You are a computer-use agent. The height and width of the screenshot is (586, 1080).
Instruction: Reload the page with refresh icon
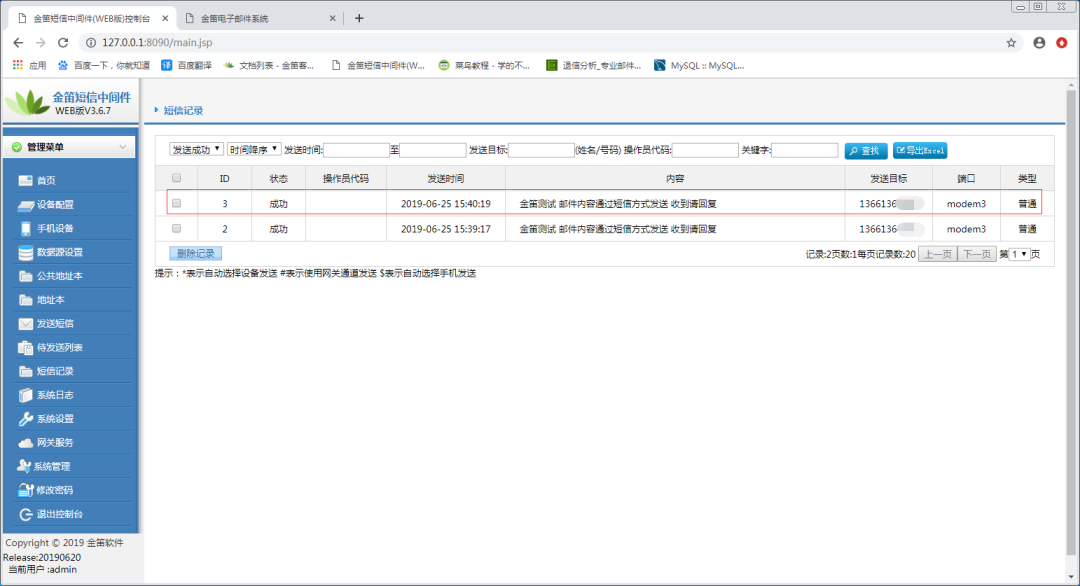click(x=63, y=43)
